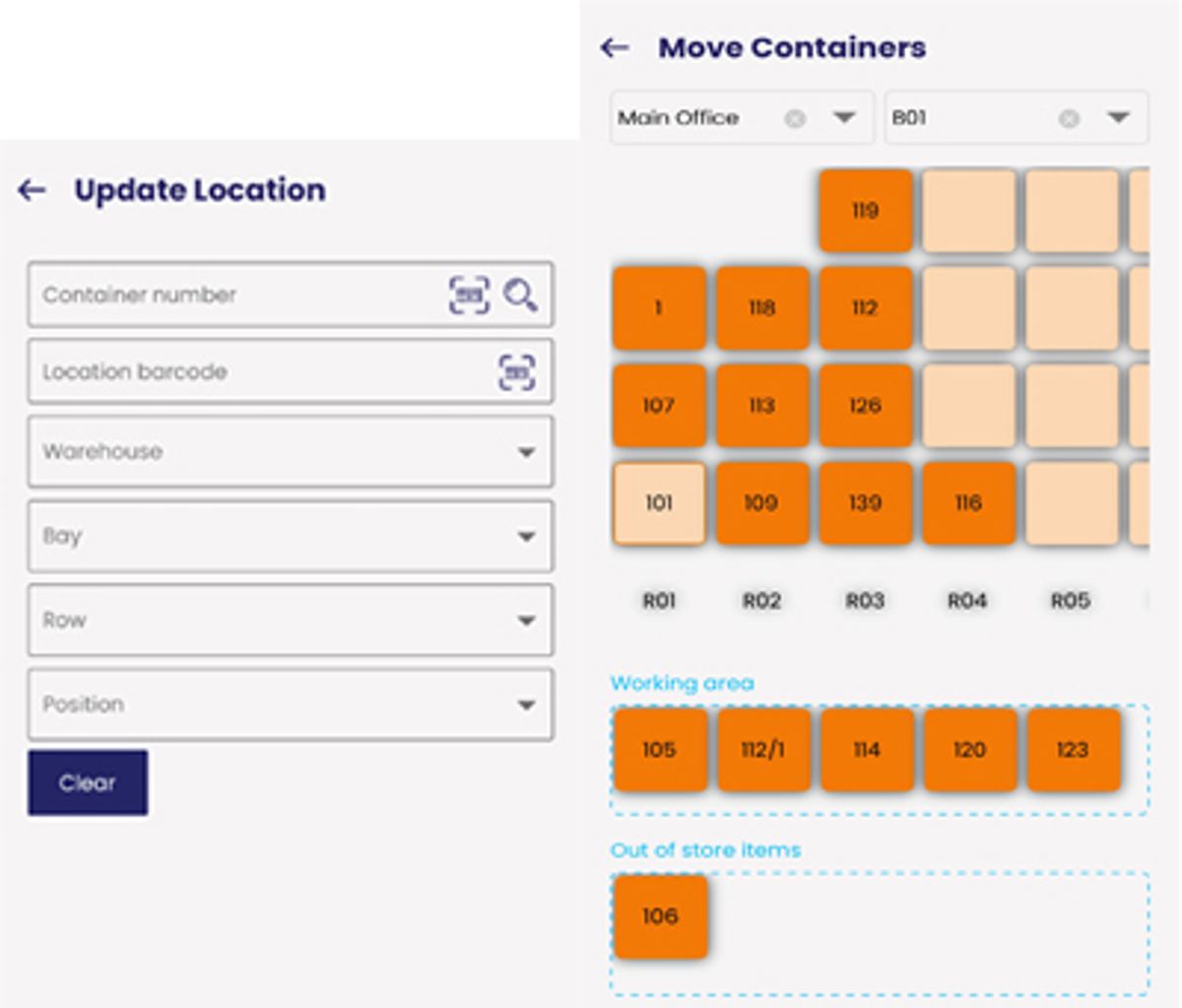Viewport: 1182px width, 1008px height.
Task: Click the Working area heading
Action: tap(682, 683)
